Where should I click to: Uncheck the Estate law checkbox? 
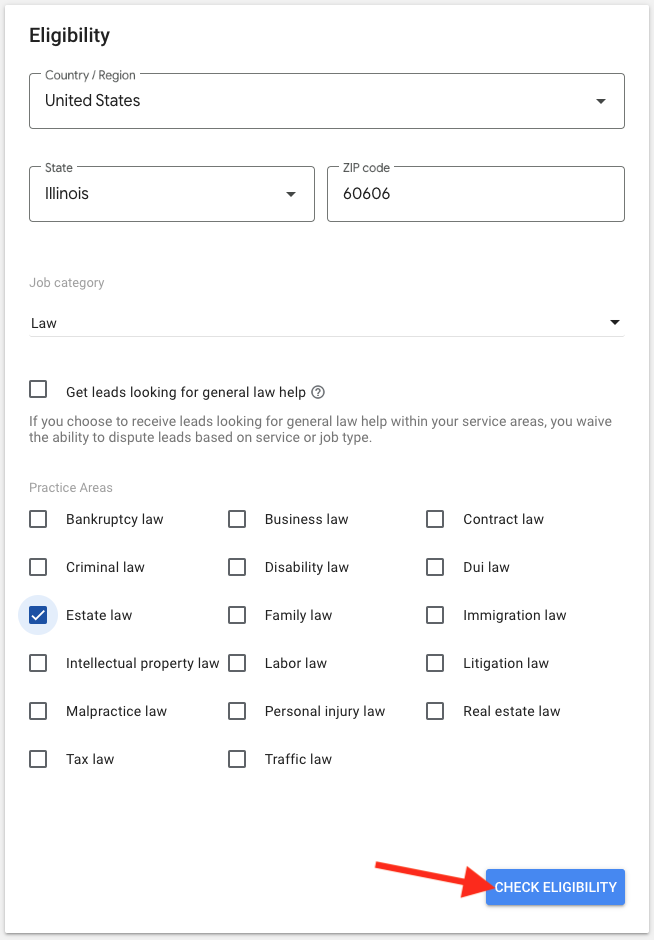coord(38,615)
